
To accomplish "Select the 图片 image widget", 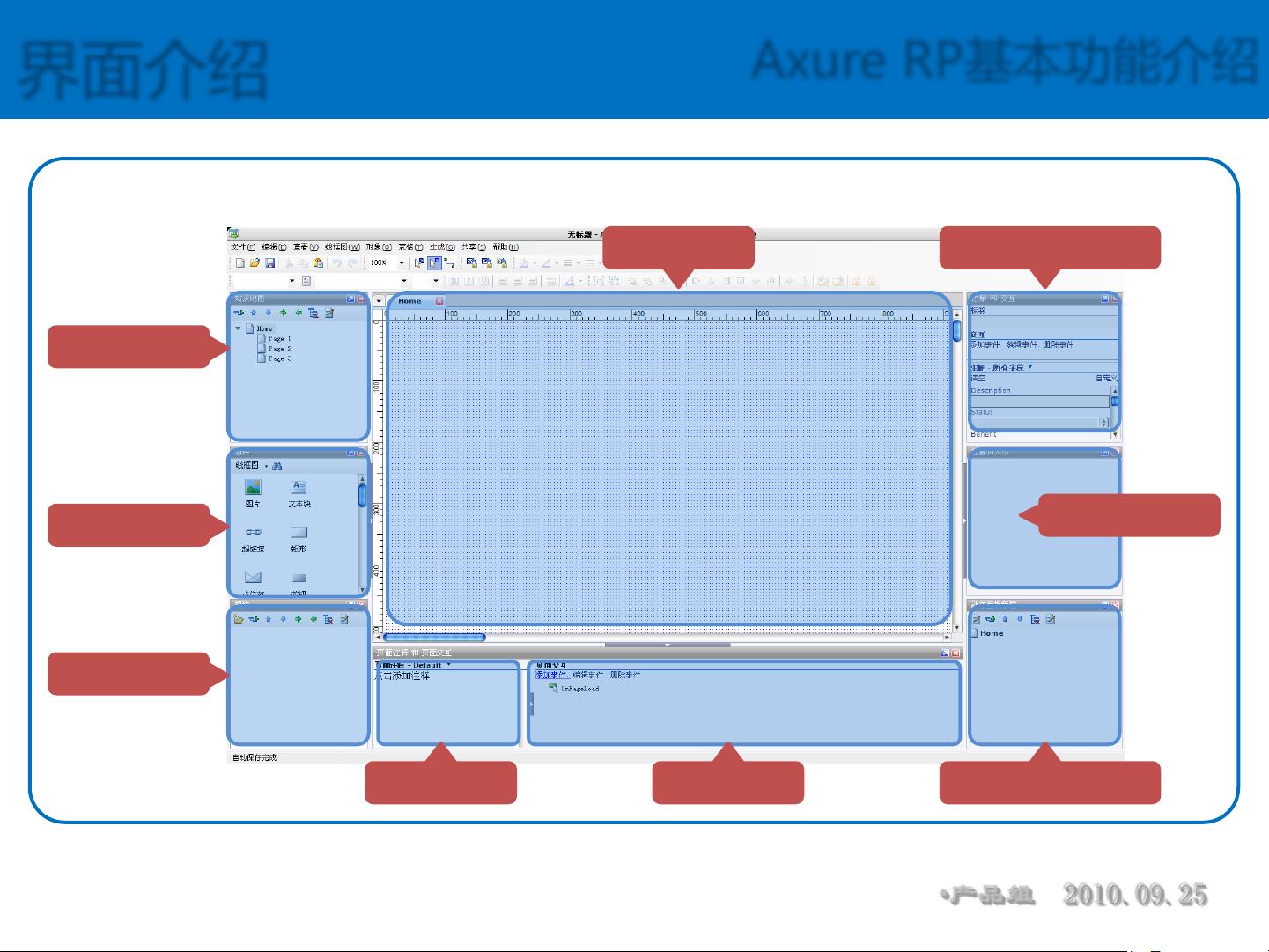I will tap(254, 488).
